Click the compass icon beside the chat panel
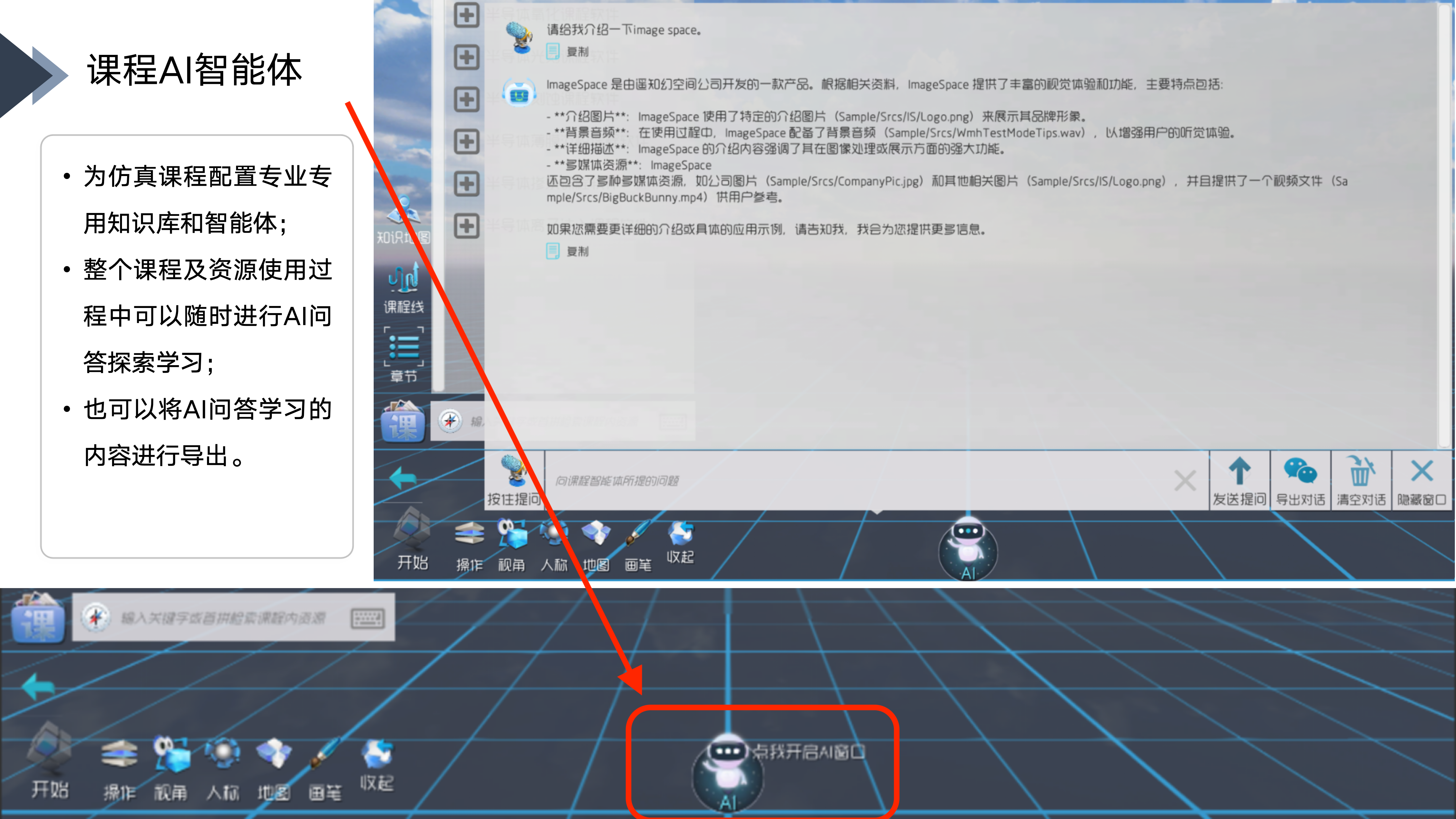The height and width of the screenshot is (819, 1456). pos(450,421)
